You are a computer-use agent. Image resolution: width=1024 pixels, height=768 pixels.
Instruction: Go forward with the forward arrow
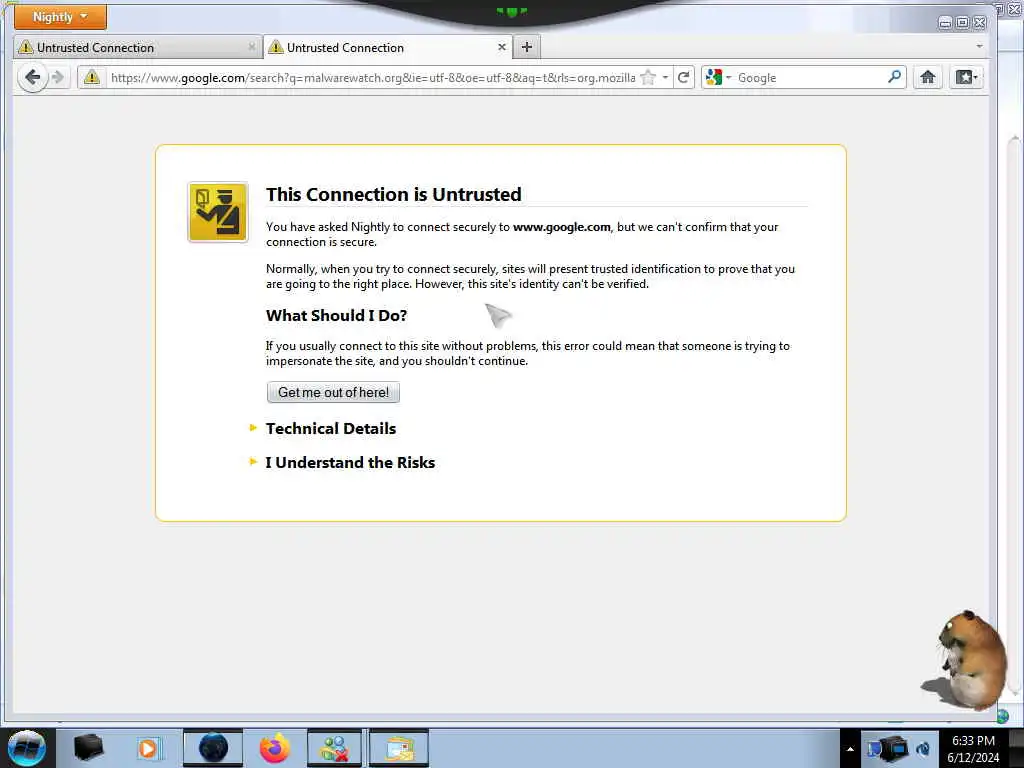[58, 78]
